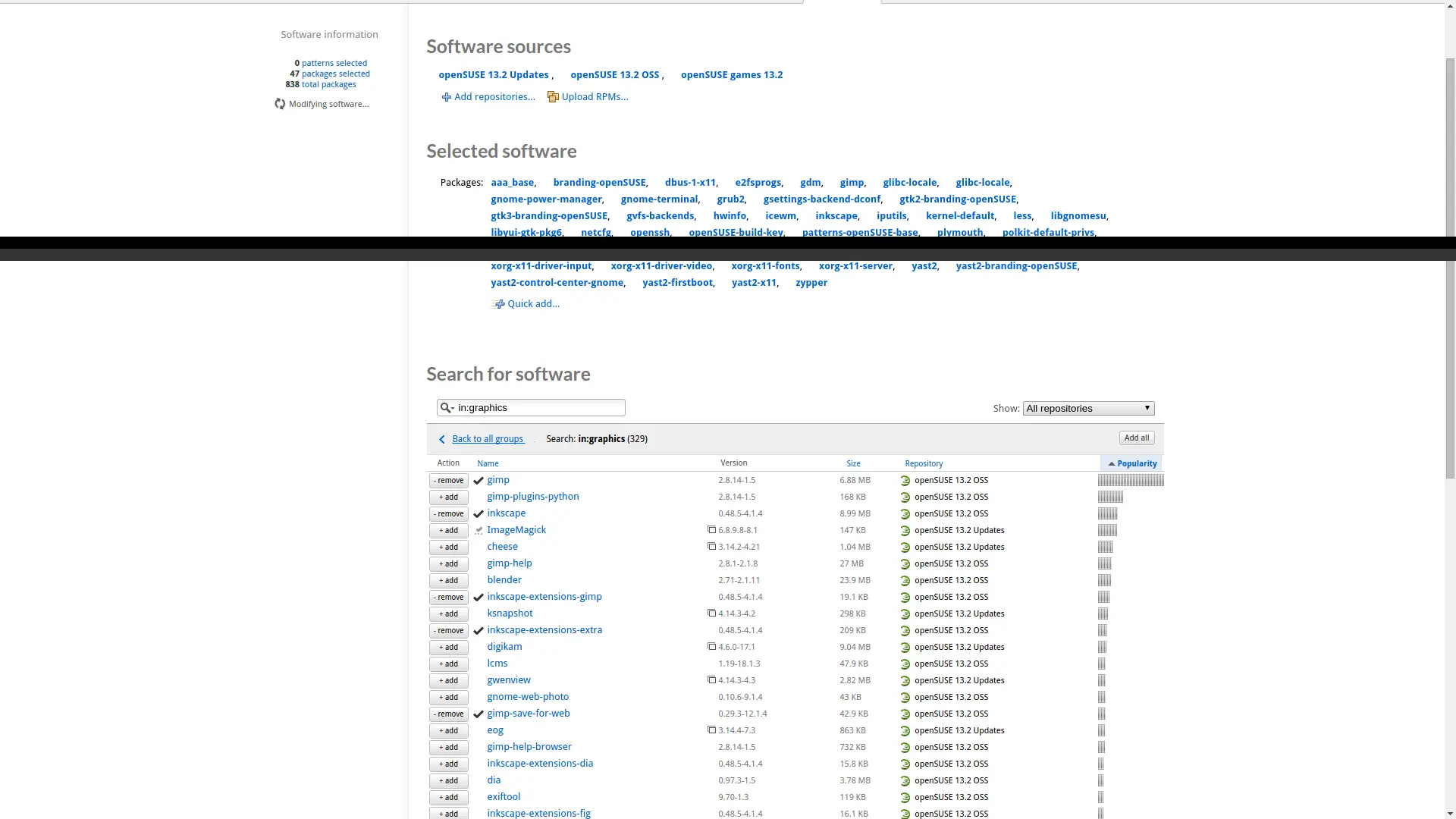Open the yast2-firstboot package link
Screen dimensions: 1456x819
677,283
